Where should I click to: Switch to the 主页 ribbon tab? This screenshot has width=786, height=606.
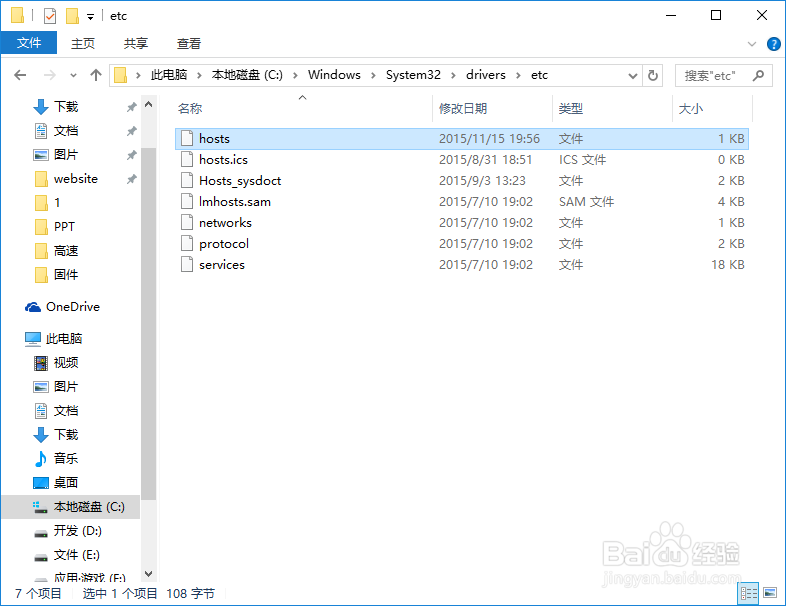83,44
